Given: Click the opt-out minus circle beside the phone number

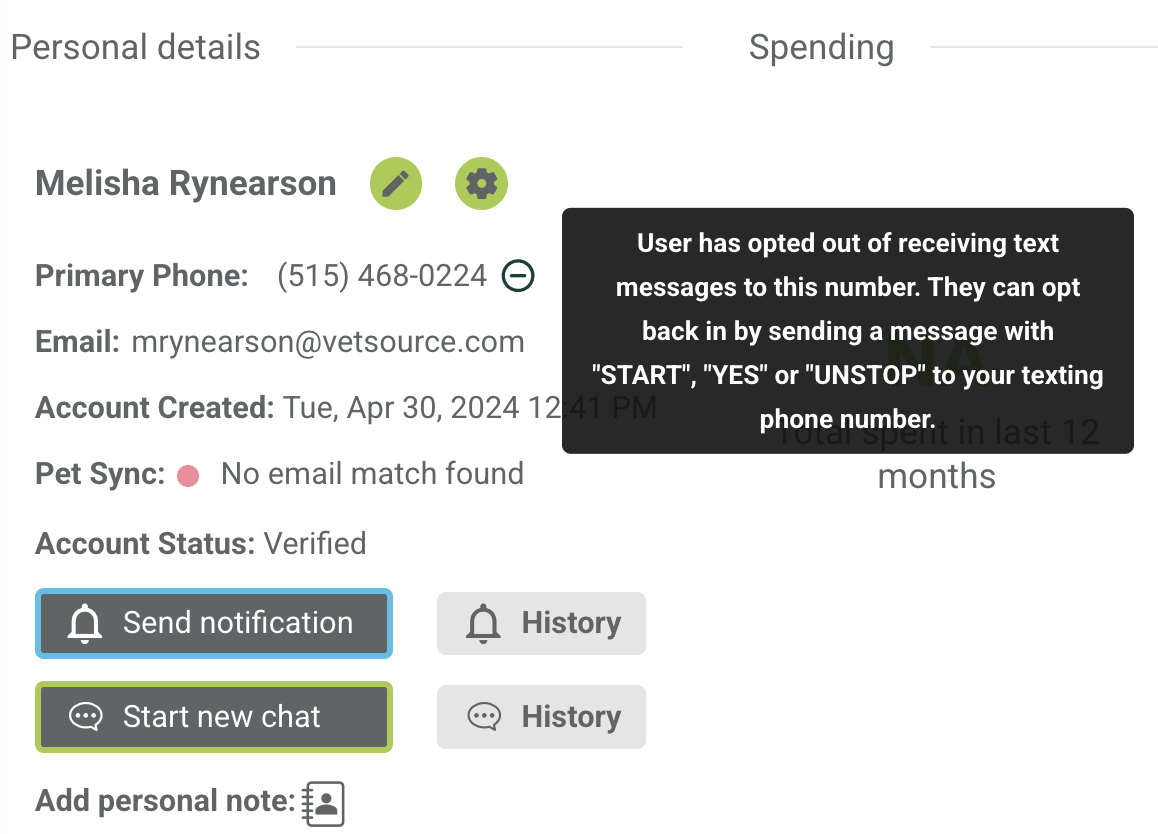Looking at the screenshot, I should pyautogui.click(x=518, y=275).
